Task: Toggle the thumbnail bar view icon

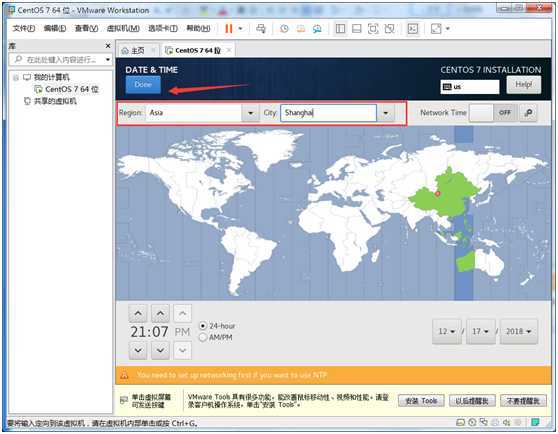Action: (357, 29)
